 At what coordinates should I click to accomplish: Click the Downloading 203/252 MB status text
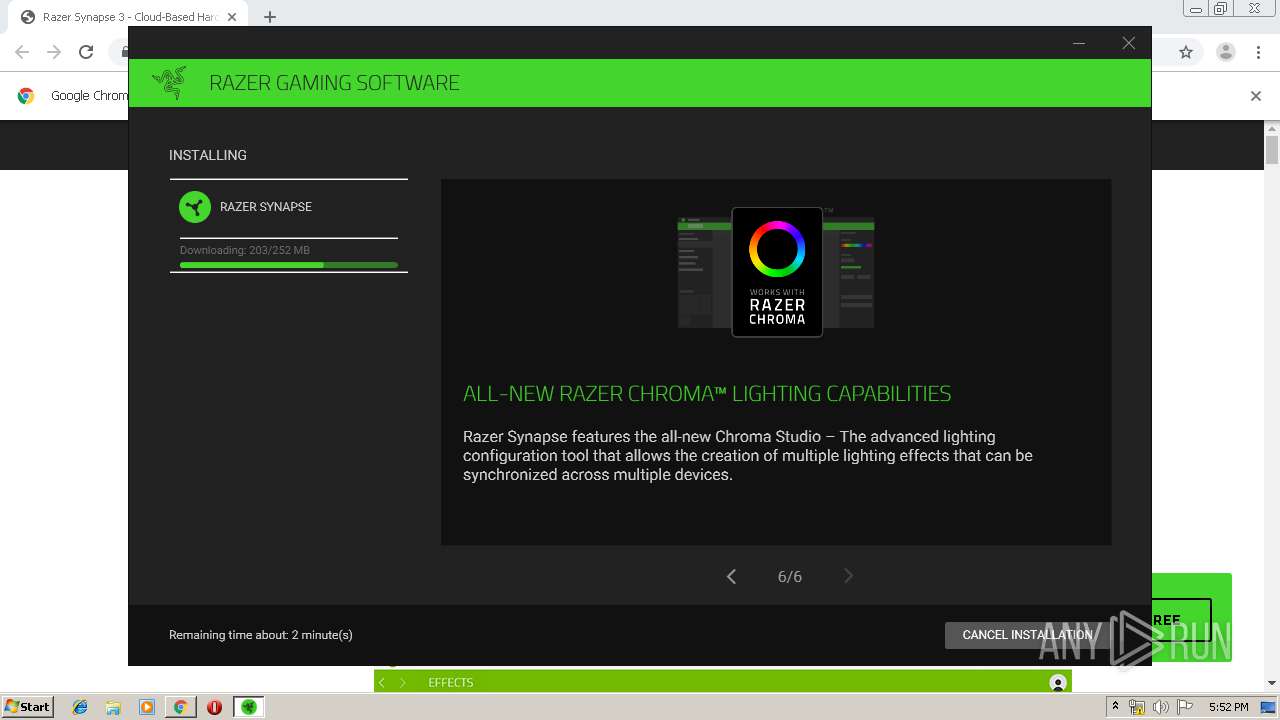(x=244, y=250)
